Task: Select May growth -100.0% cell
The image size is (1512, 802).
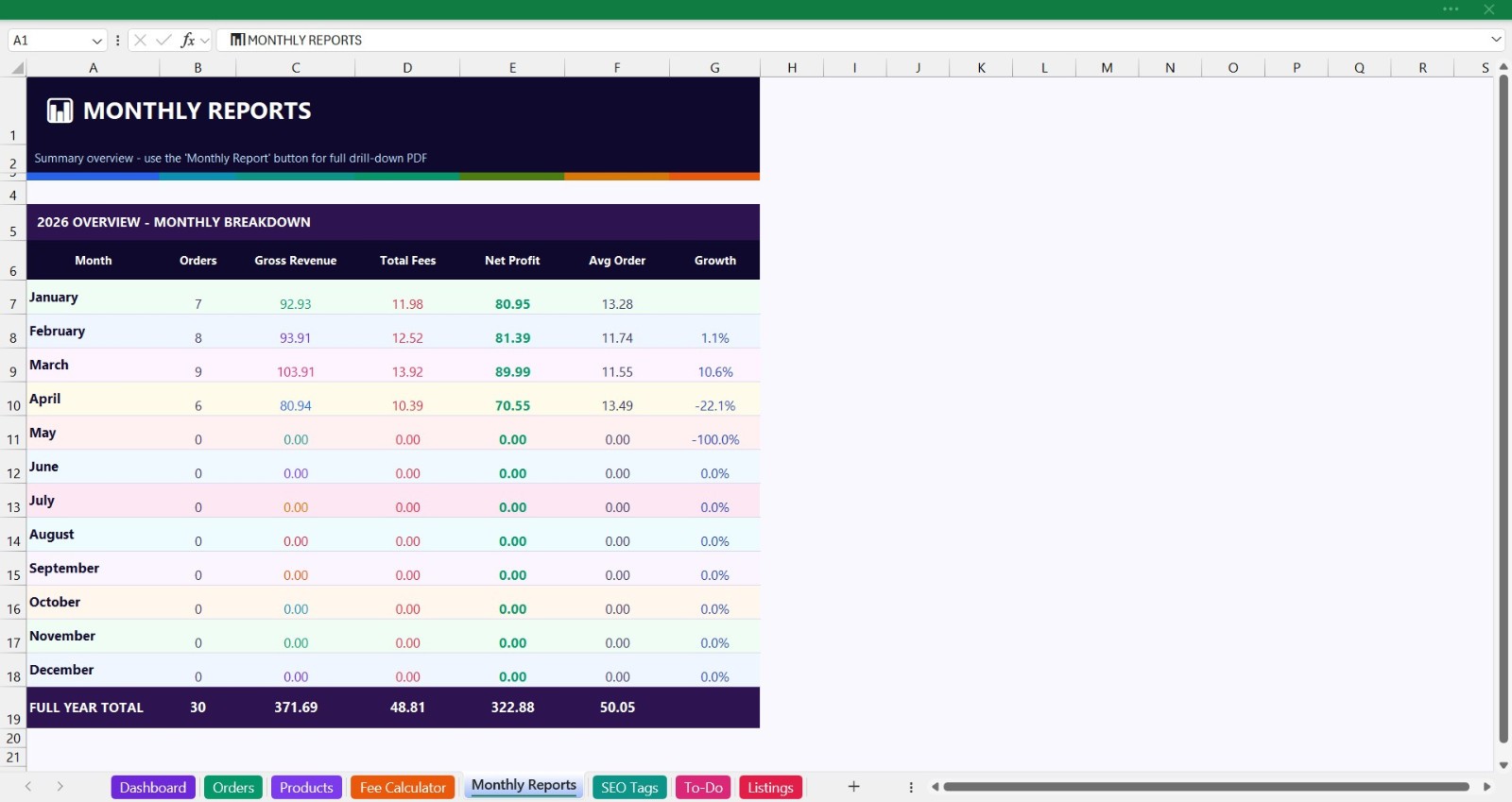Action: (714, 433)
